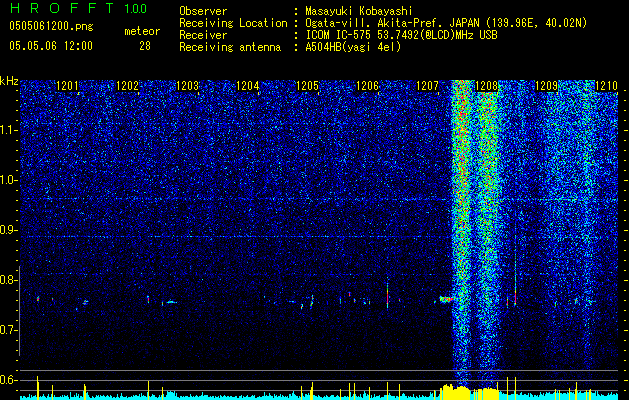The height and width of the screenshot is (400, 629).
Task: Click ICOM IC-575 receiver text
Action: 401,35
